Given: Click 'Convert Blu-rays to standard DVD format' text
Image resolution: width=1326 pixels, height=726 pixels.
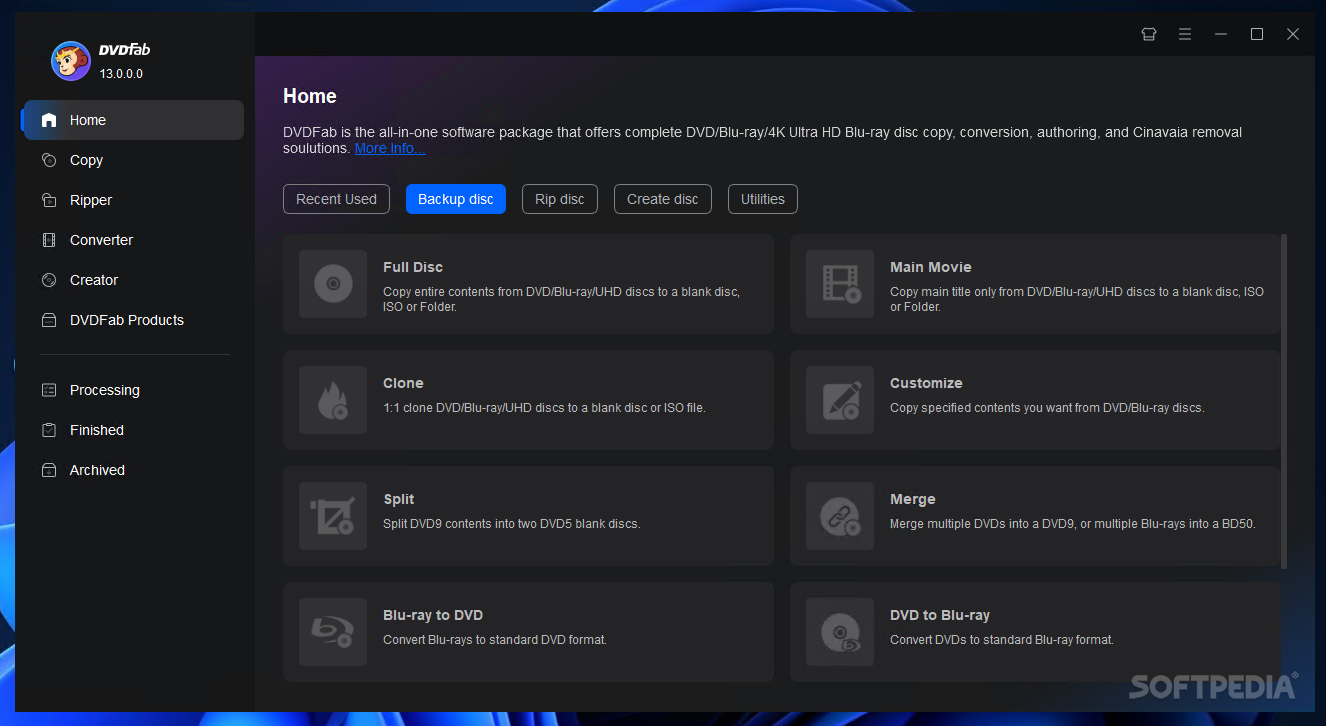Looking at the screenshot, I should coord(495,640).
